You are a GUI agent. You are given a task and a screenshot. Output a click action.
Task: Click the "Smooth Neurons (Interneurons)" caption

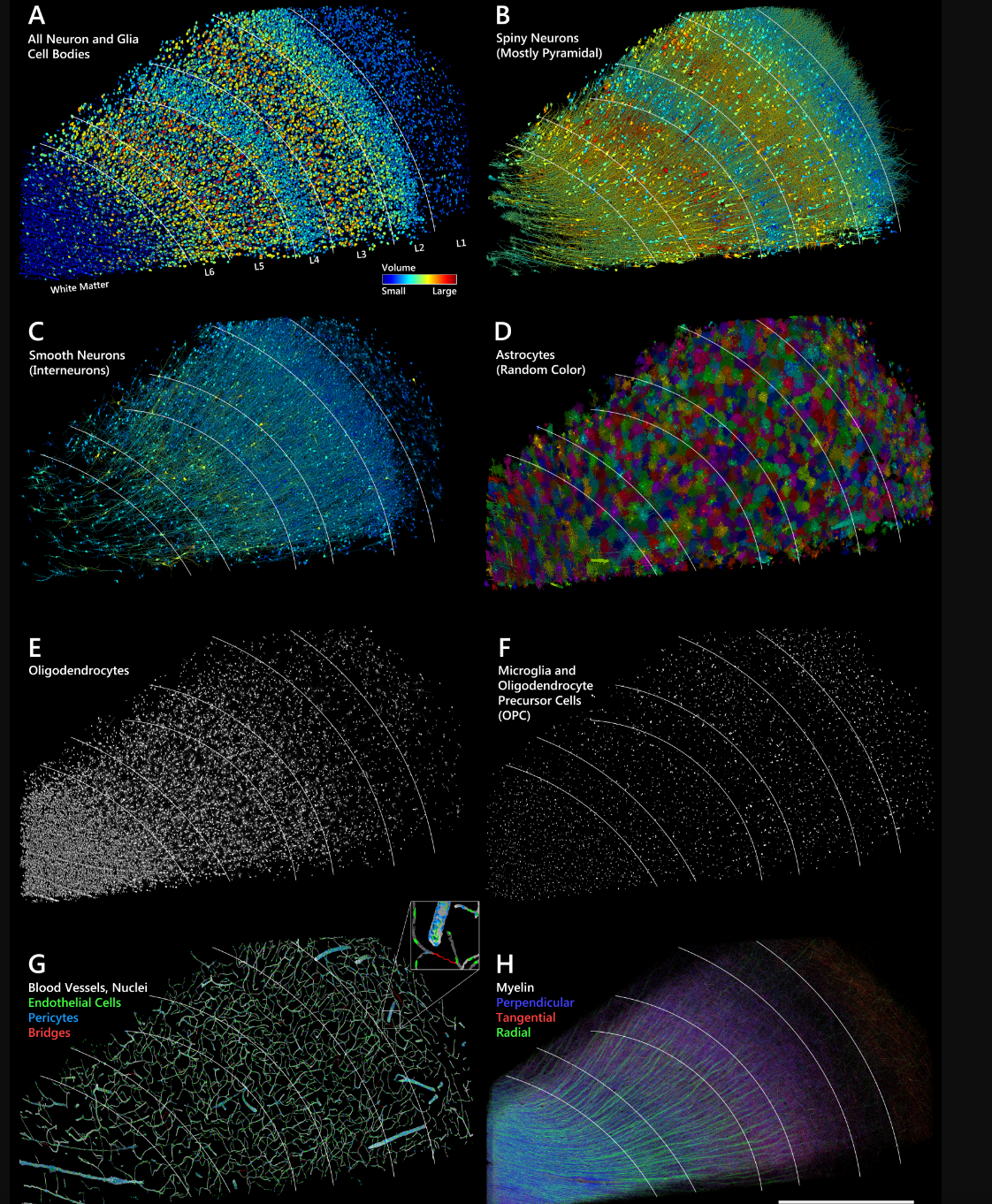(77, 362)
